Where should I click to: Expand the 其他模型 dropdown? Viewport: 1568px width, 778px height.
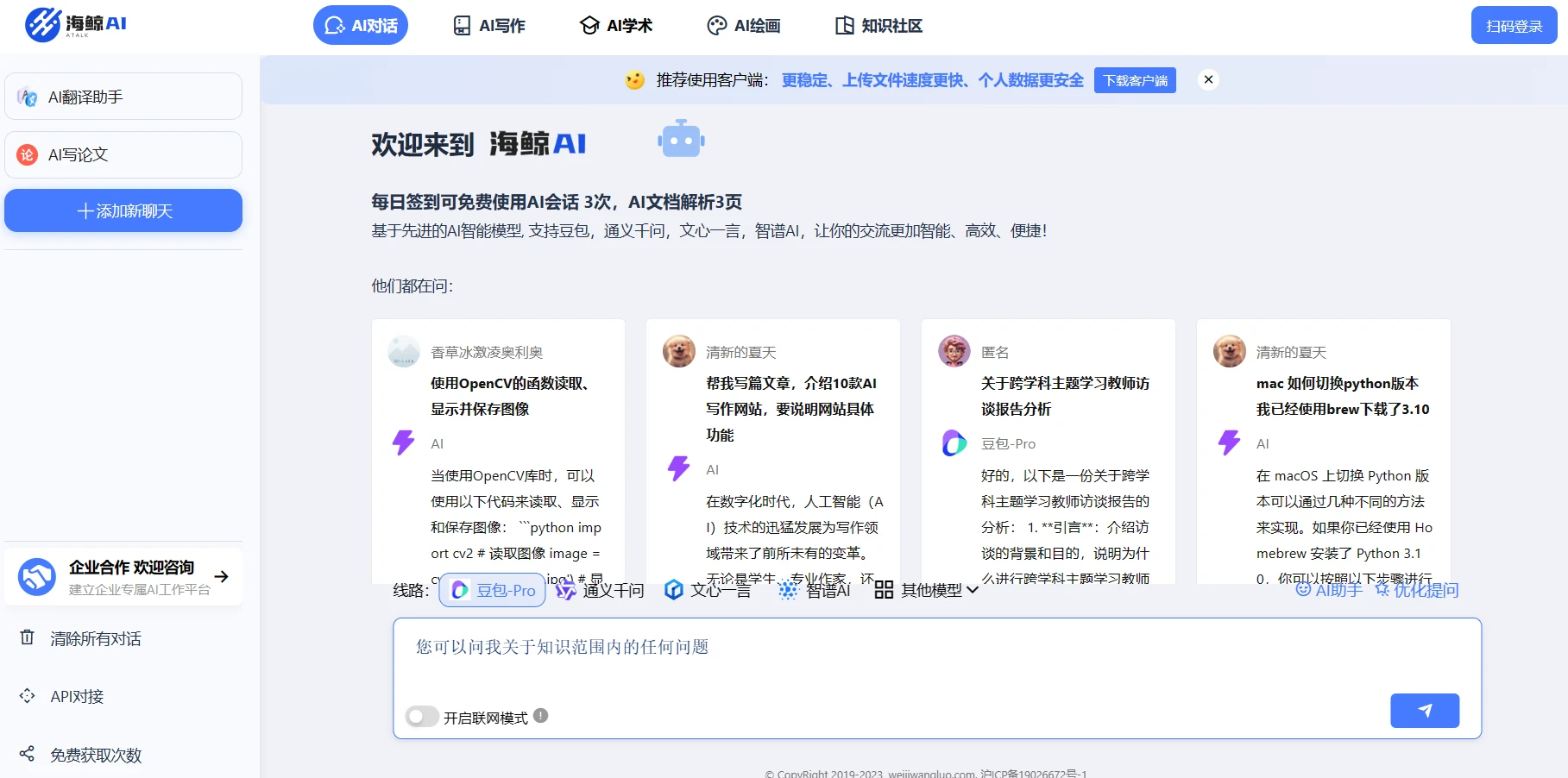926,590
